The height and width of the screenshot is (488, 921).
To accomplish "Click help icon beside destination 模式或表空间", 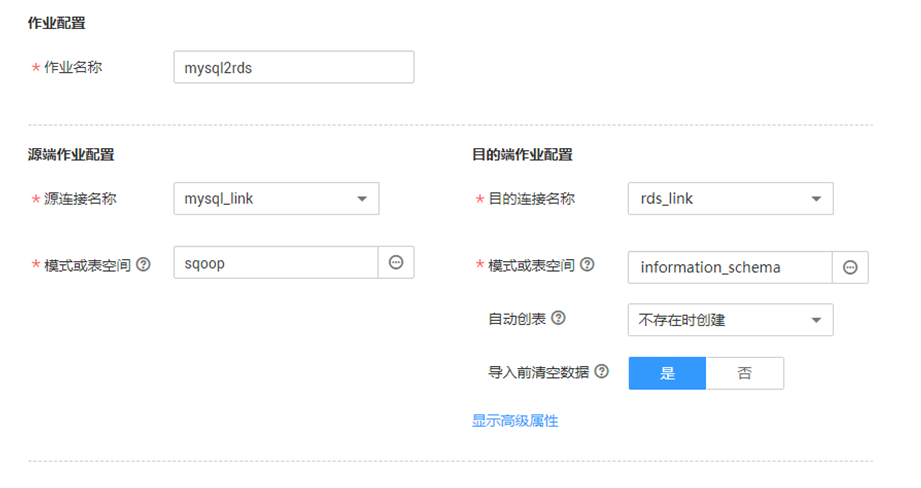I will pyautogui.click(x=587, y=265).
